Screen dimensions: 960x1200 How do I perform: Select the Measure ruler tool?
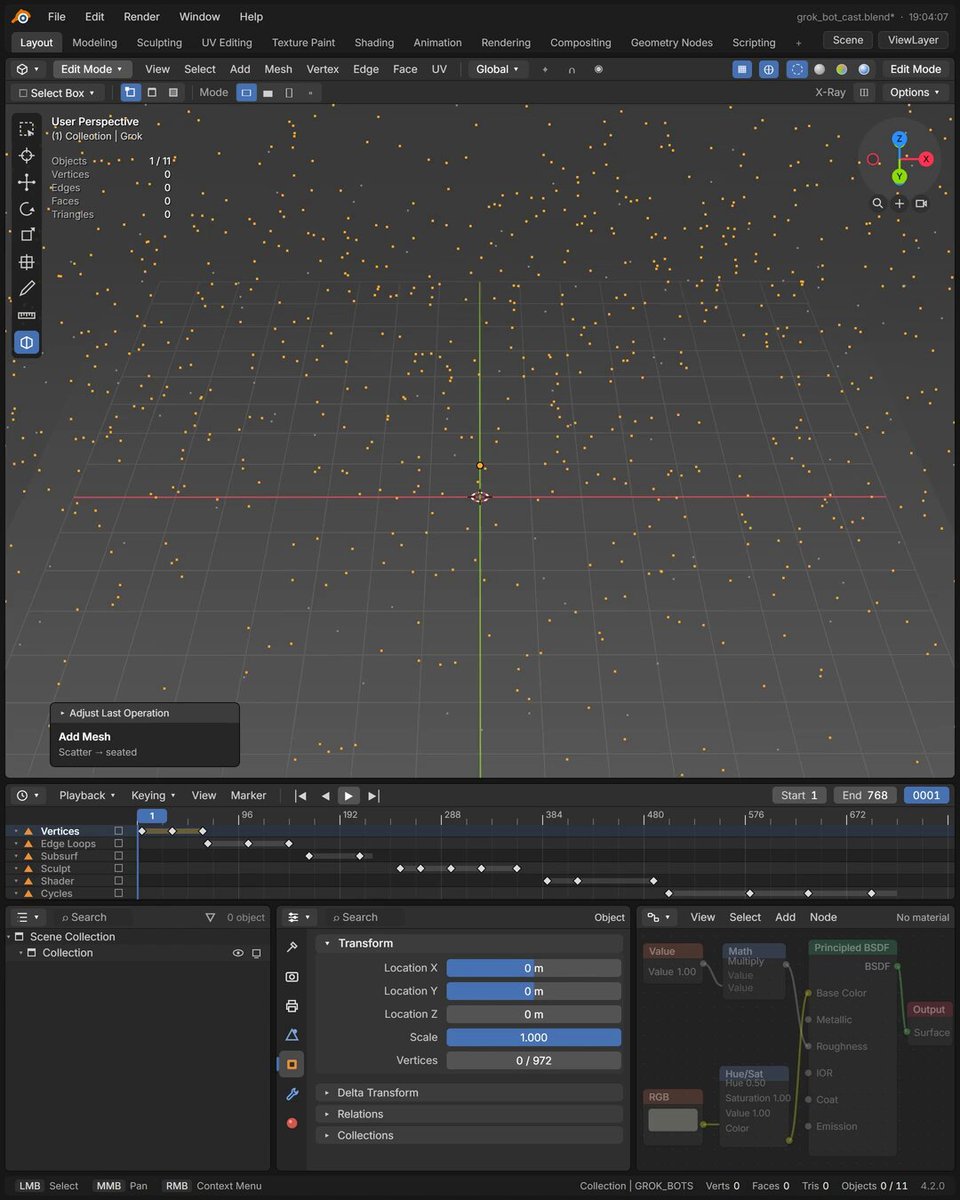[27, 315]
